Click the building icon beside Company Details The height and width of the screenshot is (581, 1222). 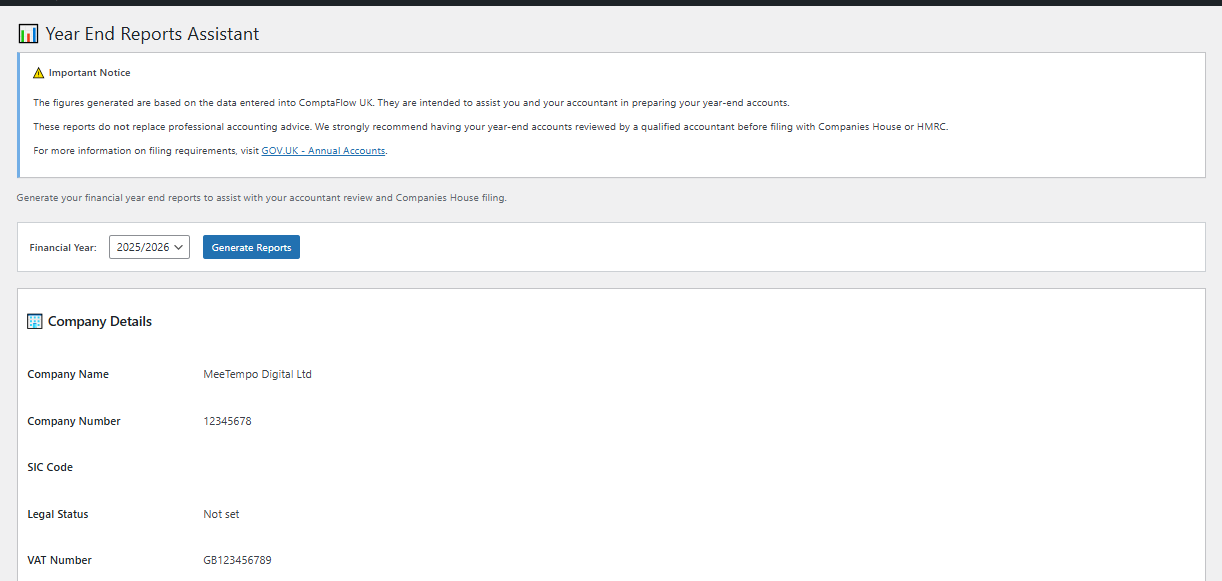coord(35,322)
